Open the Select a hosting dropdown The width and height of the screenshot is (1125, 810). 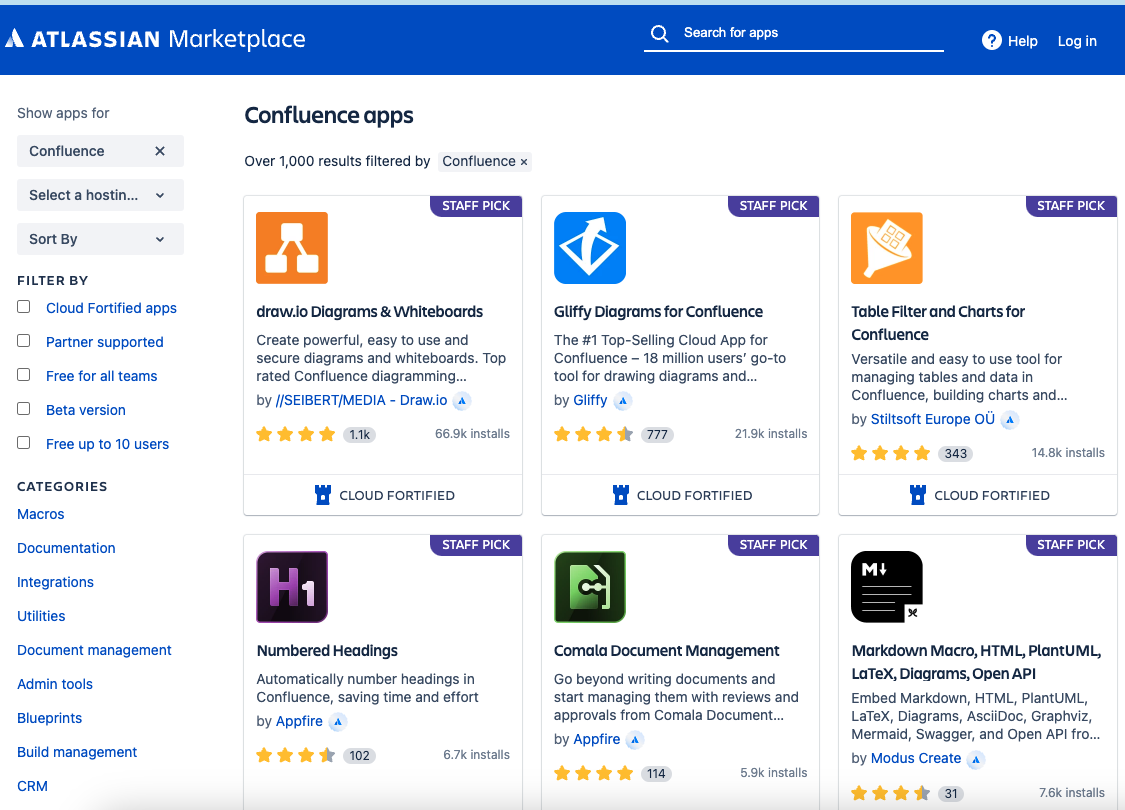[100, 195]
